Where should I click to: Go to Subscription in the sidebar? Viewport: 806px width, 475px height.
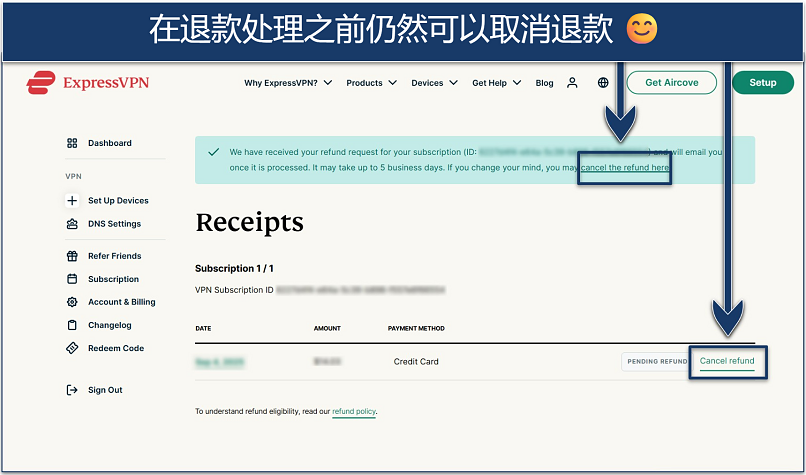coord(113,279)
